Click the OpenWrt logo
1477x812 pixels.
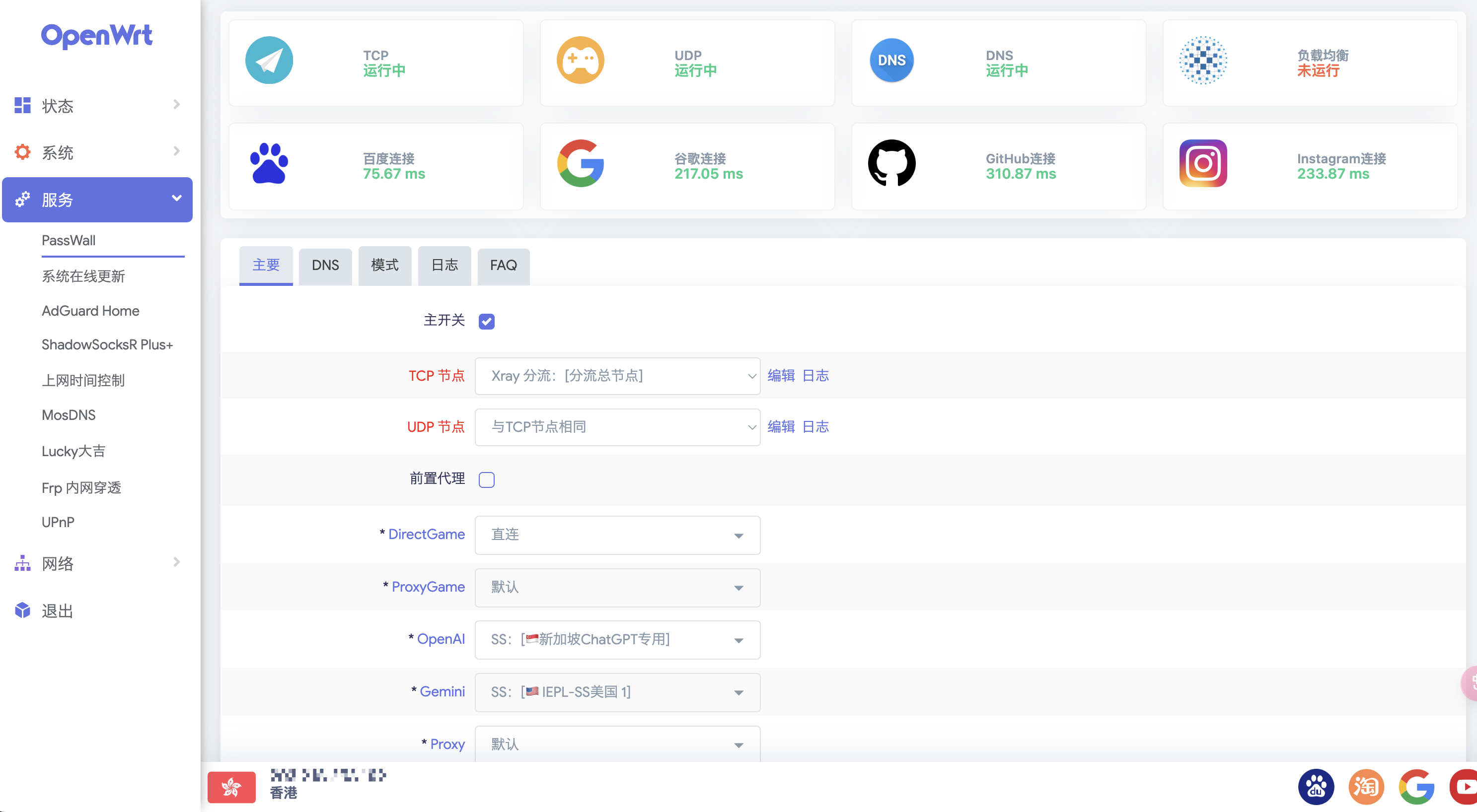tap(96, 36)
